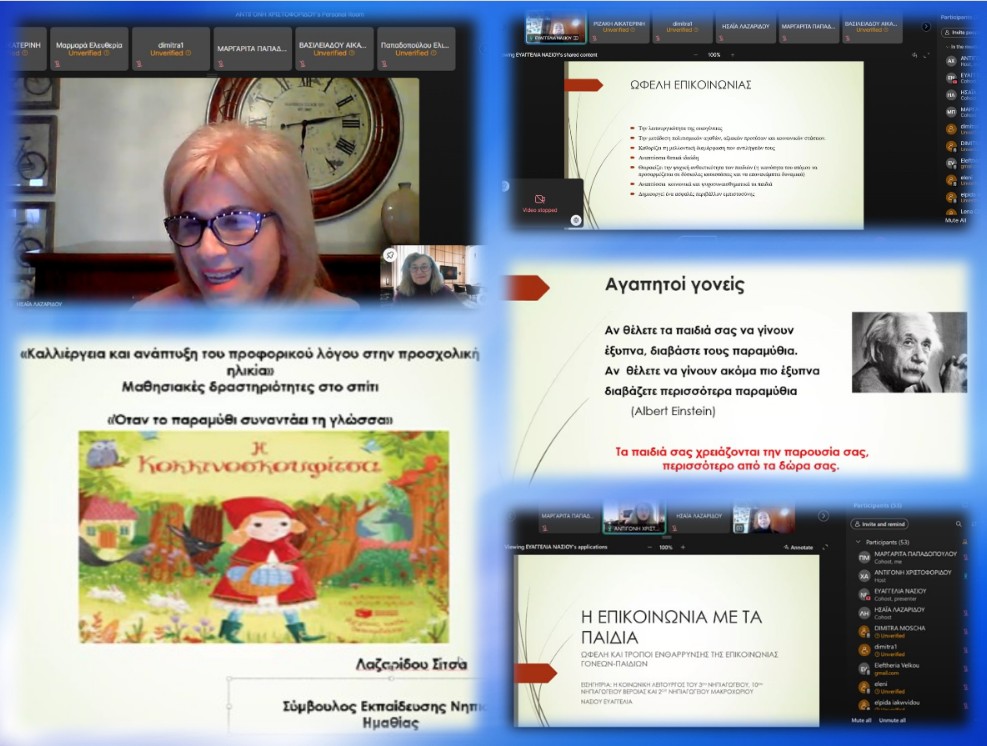Select Μαρμαρά Ελευθερία participant tile
The height and width of the screenshot is (746, 987).
pyautogui.click(x=89, y=48)
